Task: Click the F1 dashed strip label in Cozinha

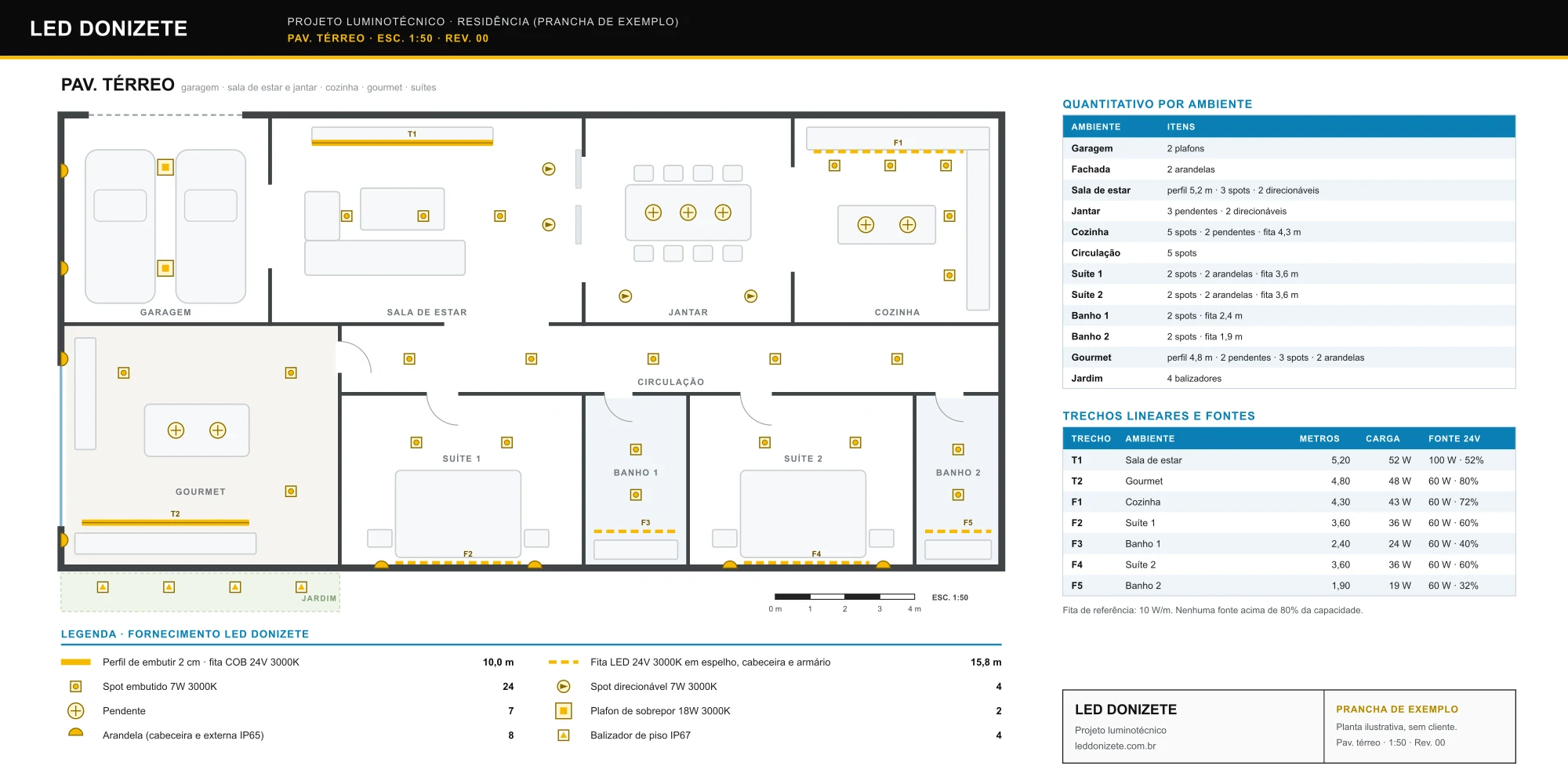Action: click(x=898, y=143)
